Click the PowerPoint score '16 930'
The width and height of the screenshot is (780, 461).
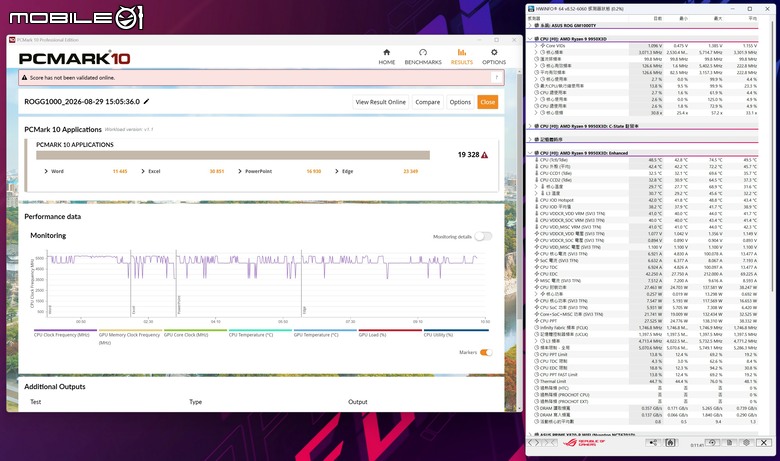(x=313, y=171)
